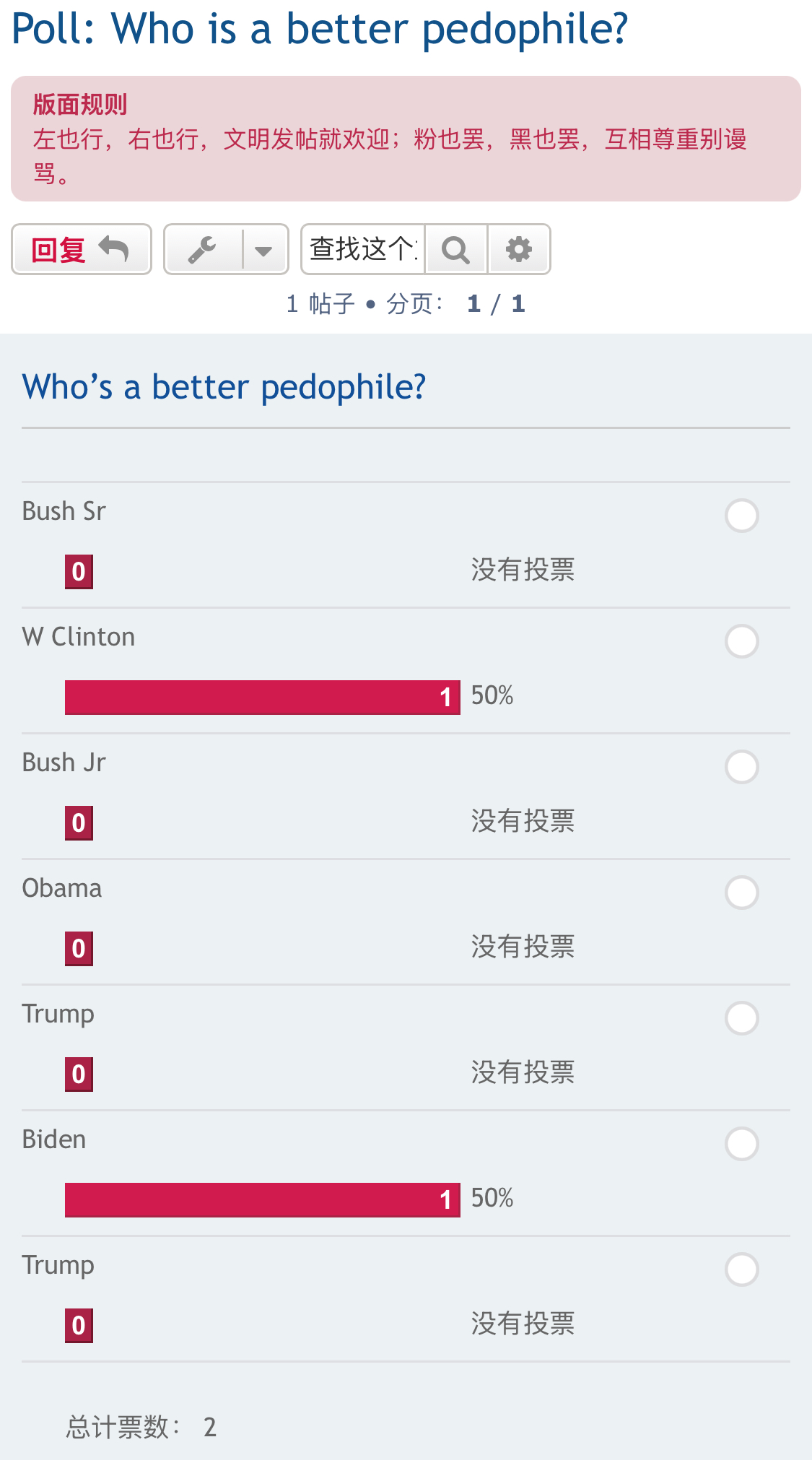Open advanced search via gear icon
This screenshot has height=1463, width=812.
(519, 250)
